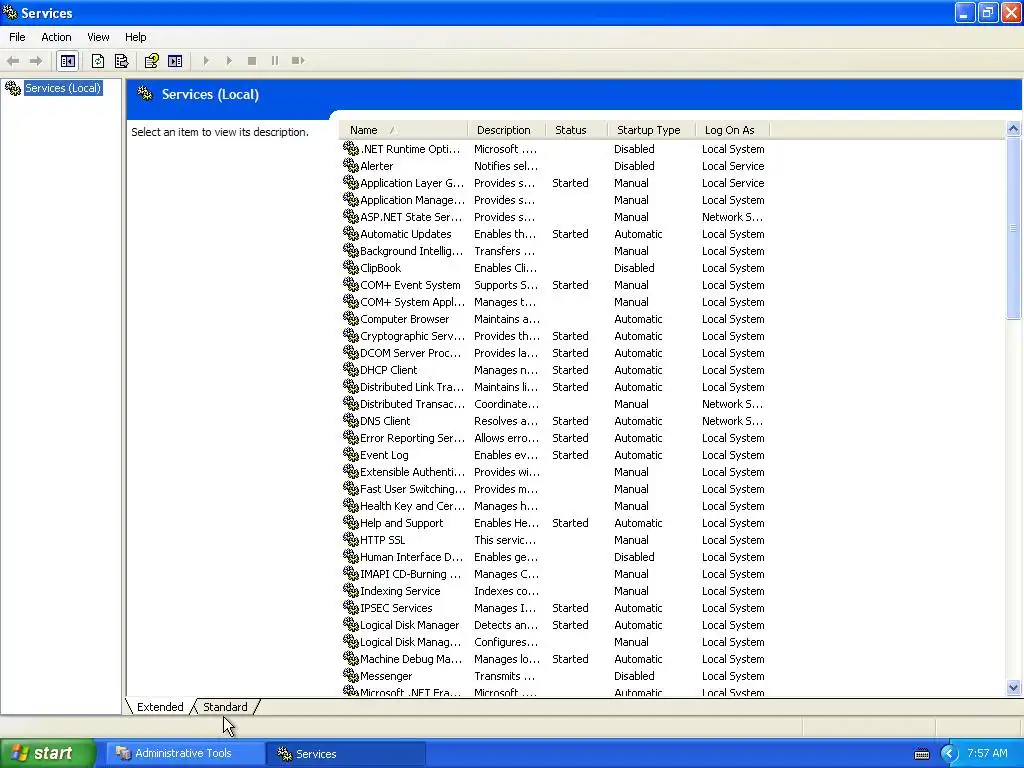Viewport: 1024px width, 768px height.
Task: Select Distributed Link Tra... service
Action: [411, 387]
